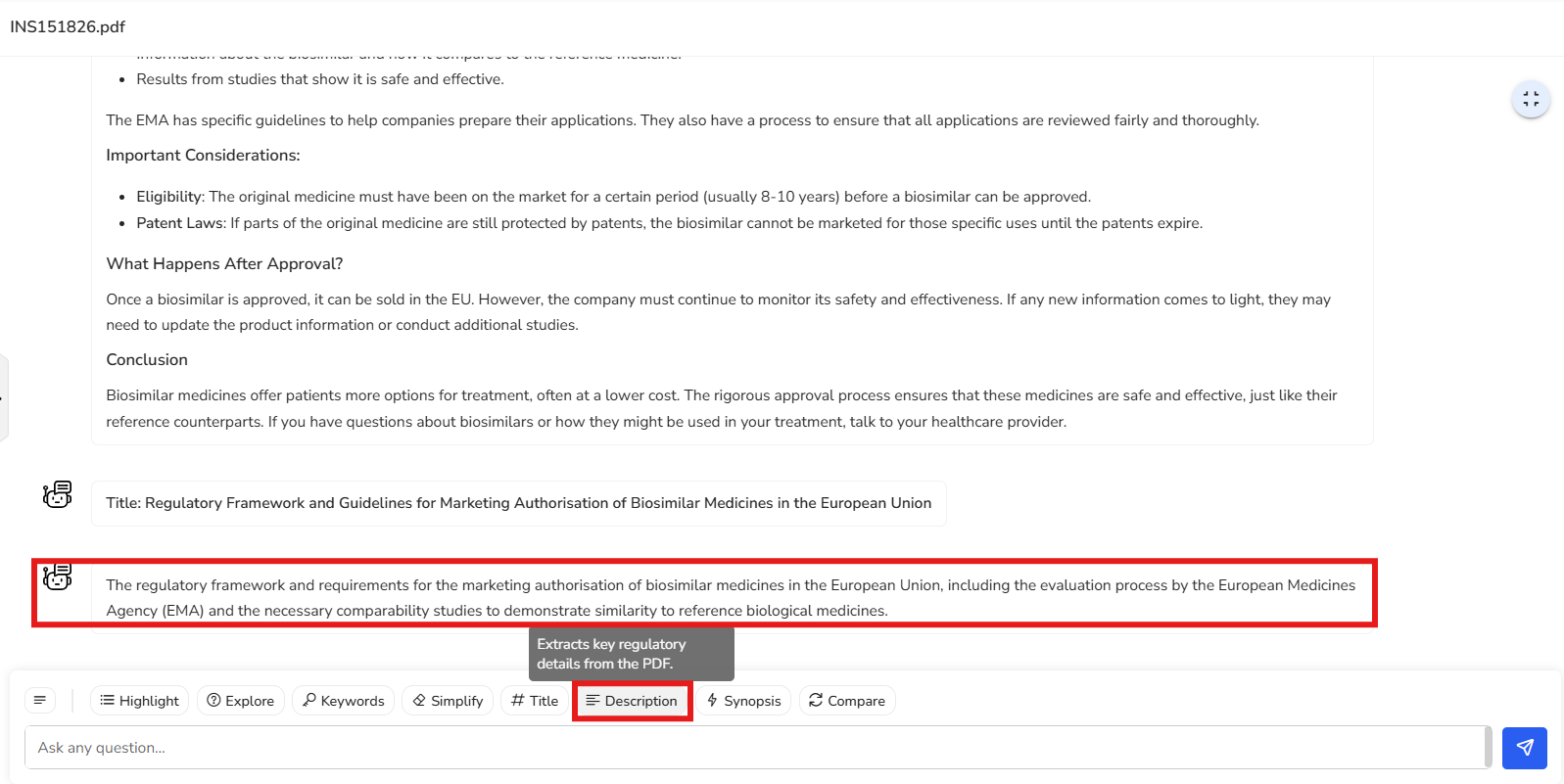Click the scrollbar beside the question input
This screenshot has height=784, width=1564.
point(1489,748)
